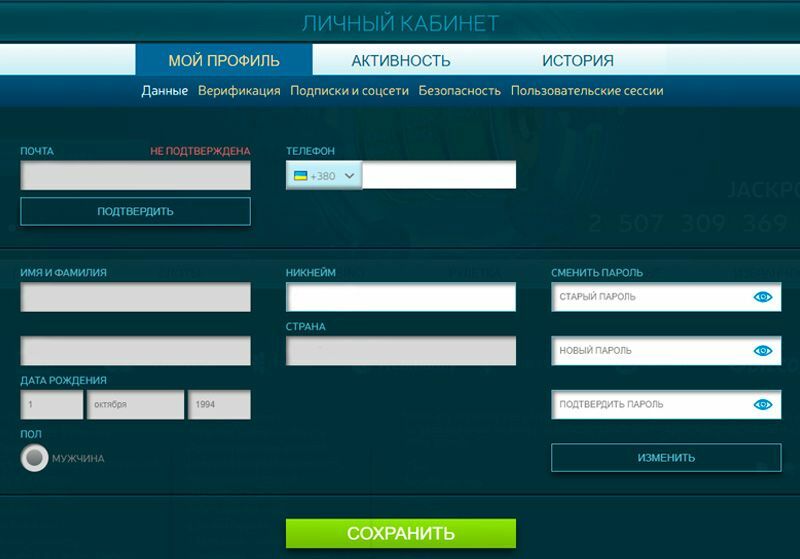Open the Активность tab

pyautogui.click(x=401, y=60)
